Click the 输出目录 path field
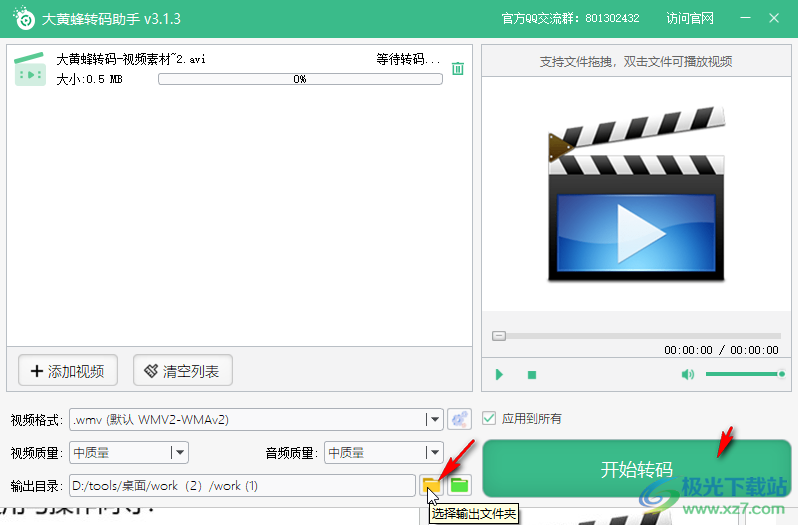This screenshot has width=798, height=525. click(242, 486)
